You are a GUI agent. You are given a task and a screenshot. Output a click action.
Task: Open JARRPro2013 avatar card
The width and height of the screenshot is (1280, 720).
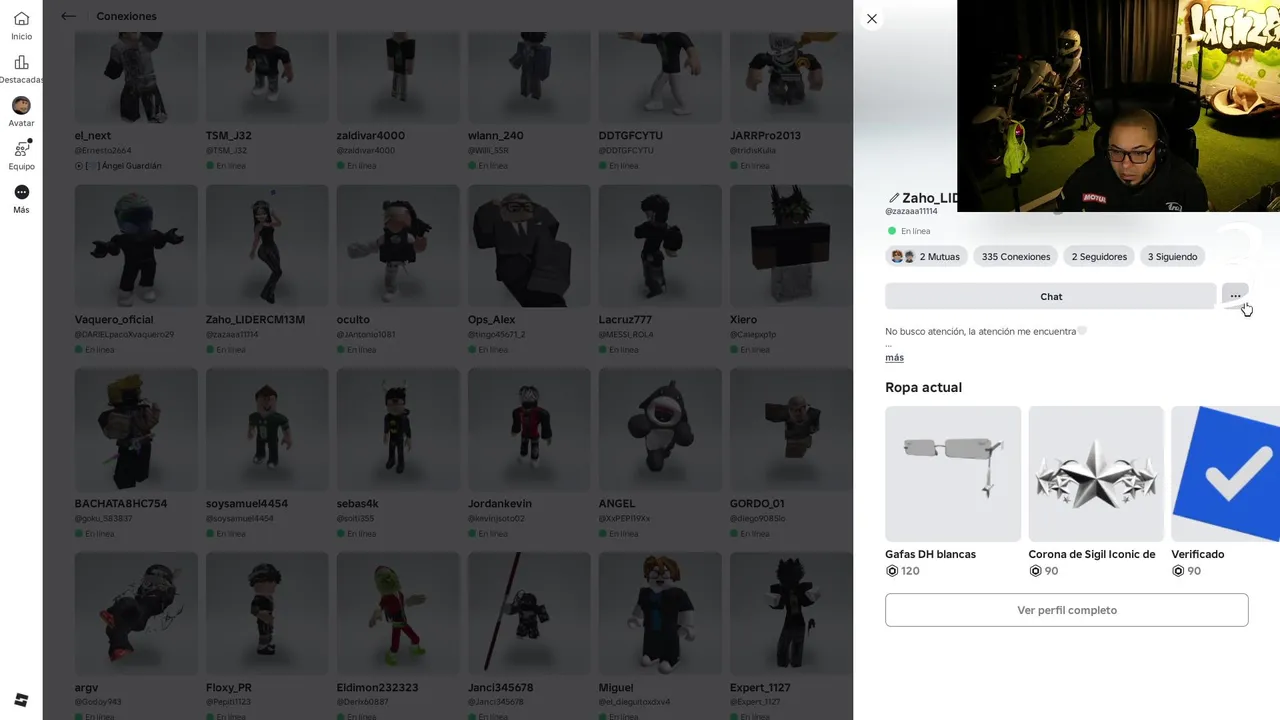[x=791, y=77]
